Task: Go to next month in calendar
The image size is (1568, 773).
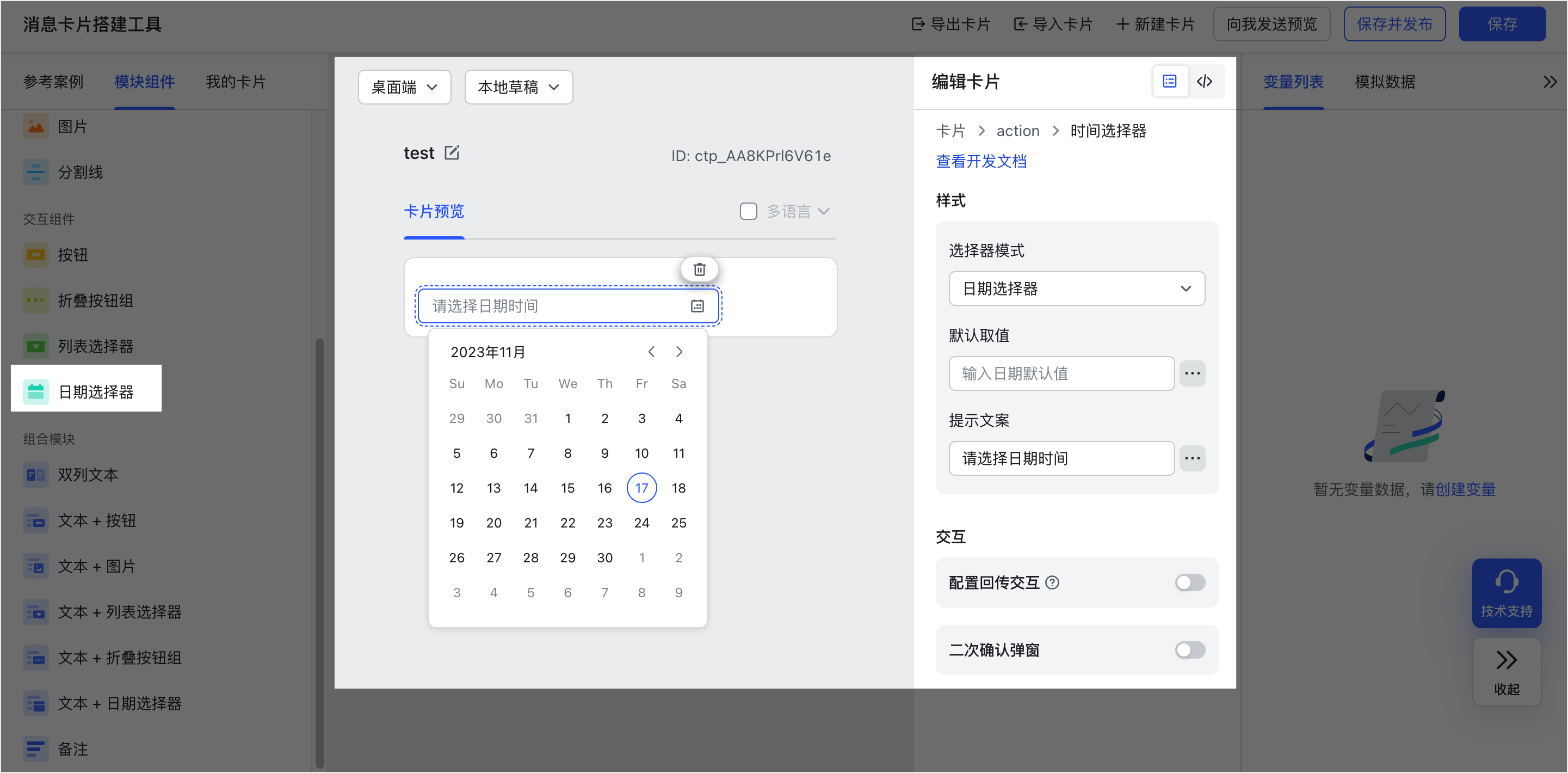Action: 680,352
